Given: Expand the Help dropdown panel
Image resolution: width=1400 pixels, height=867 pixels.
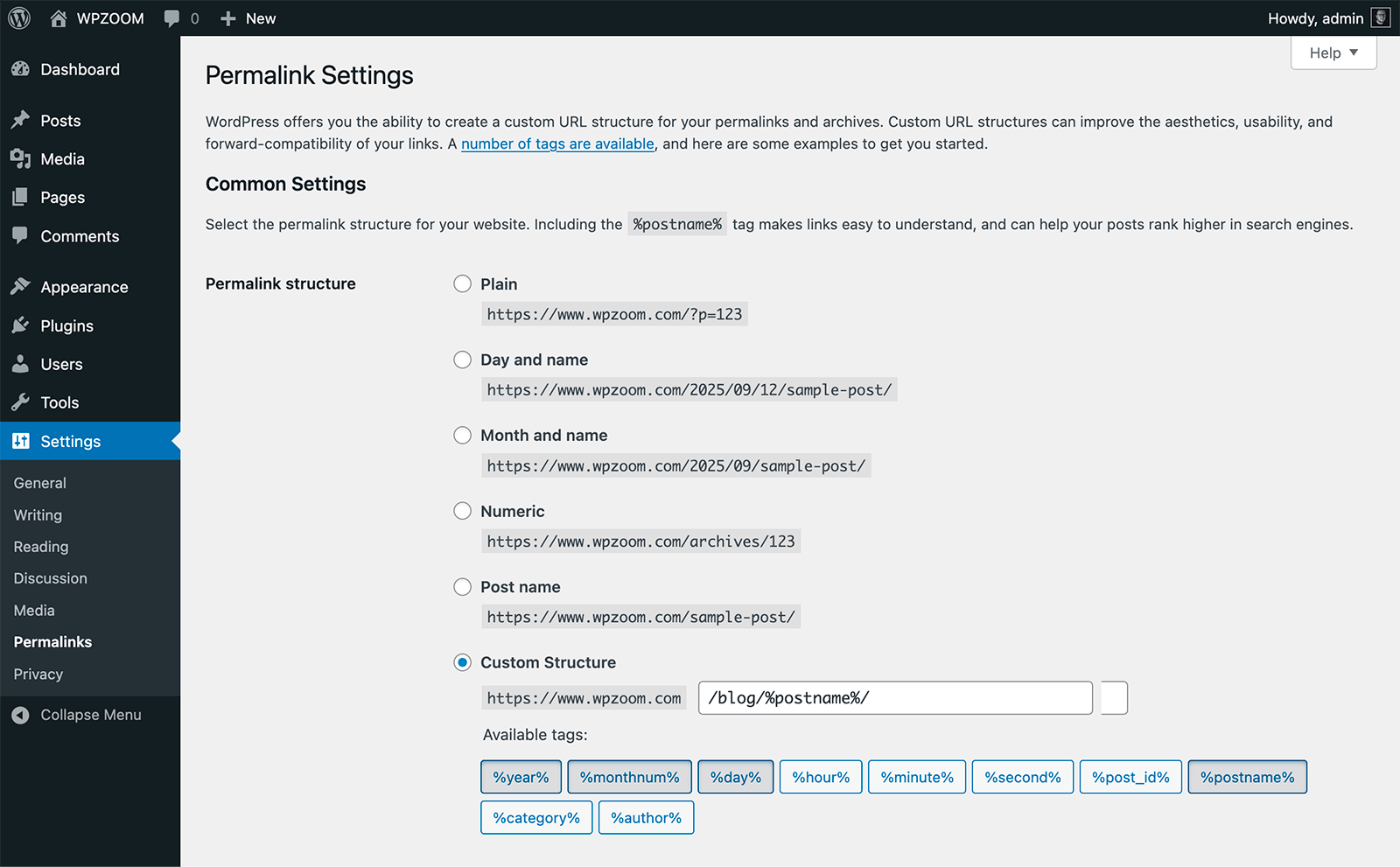Looking at the screenshot, I should (1333, 53).
